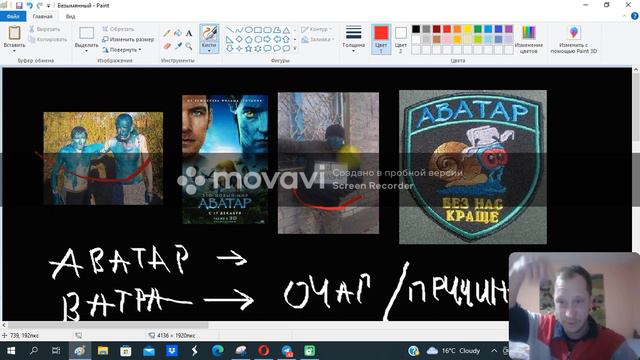Activate Color 1 selector
The height and width of the screenshot is (360, 640).
point(381,39)
